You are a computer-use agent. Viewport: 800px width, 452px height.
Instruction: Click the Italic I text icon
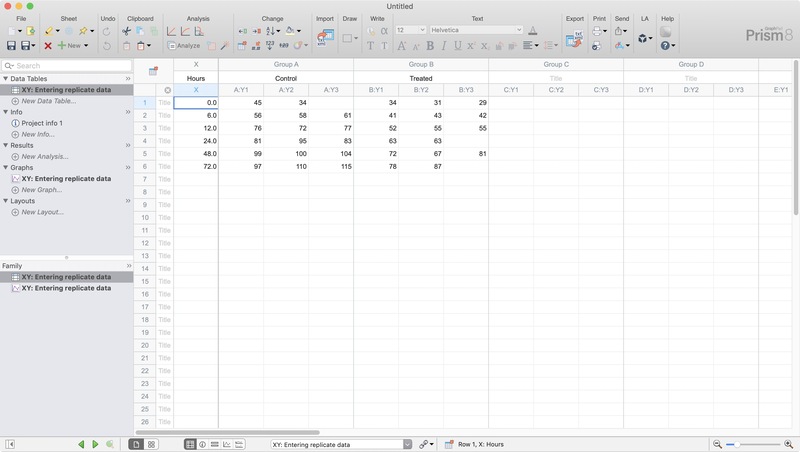point(444,46)
